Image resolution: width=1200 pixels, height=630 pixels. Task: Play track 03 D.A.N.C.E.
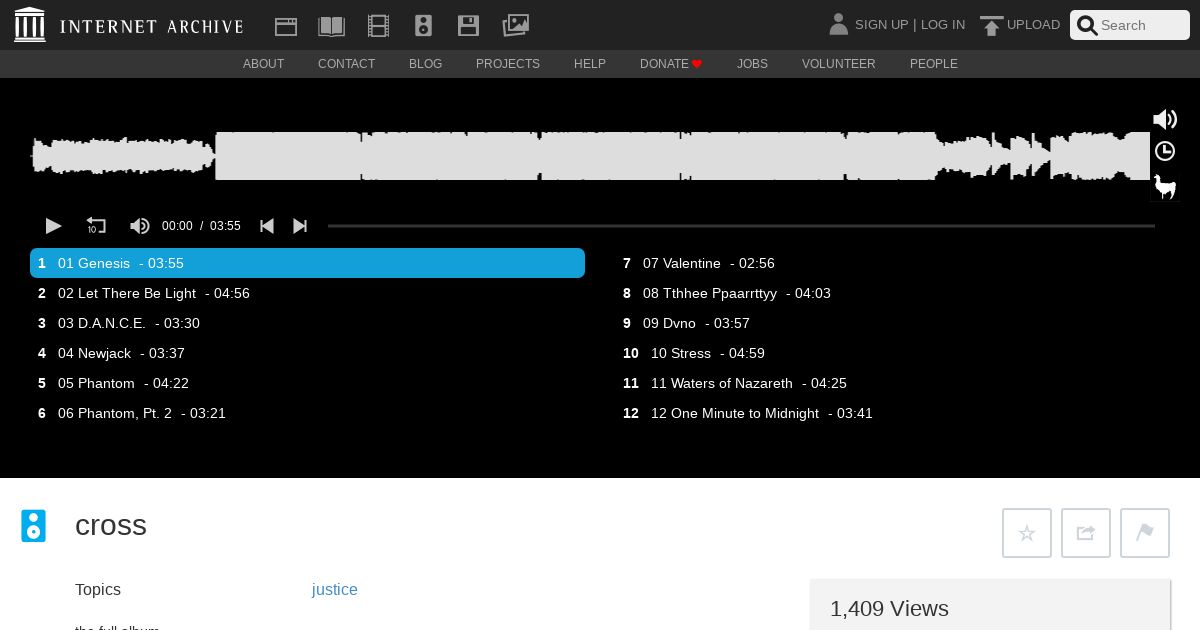[x=307, y=323]
